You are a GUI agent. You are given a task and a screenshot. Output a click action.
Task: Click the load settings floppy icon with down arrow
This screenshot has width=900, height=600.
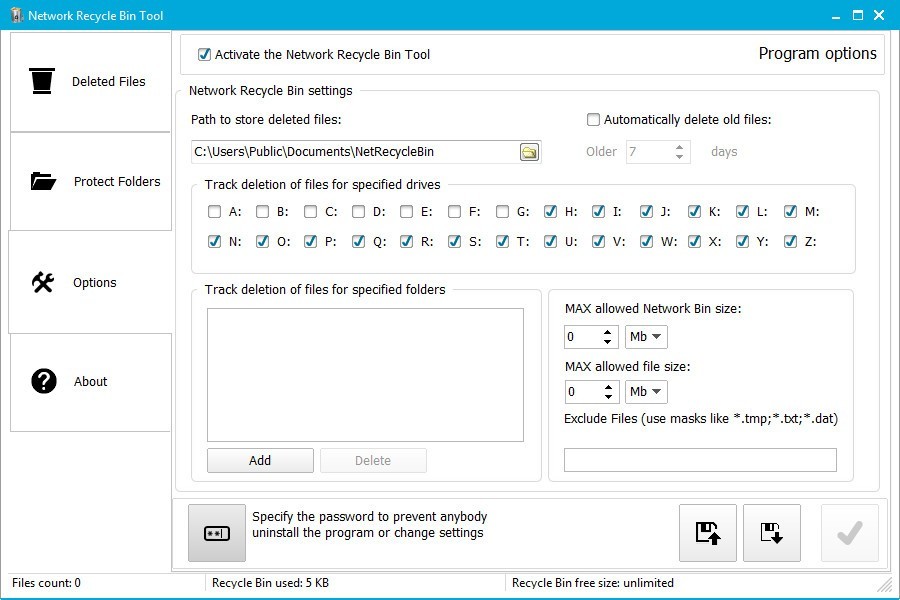pos(771,533)
